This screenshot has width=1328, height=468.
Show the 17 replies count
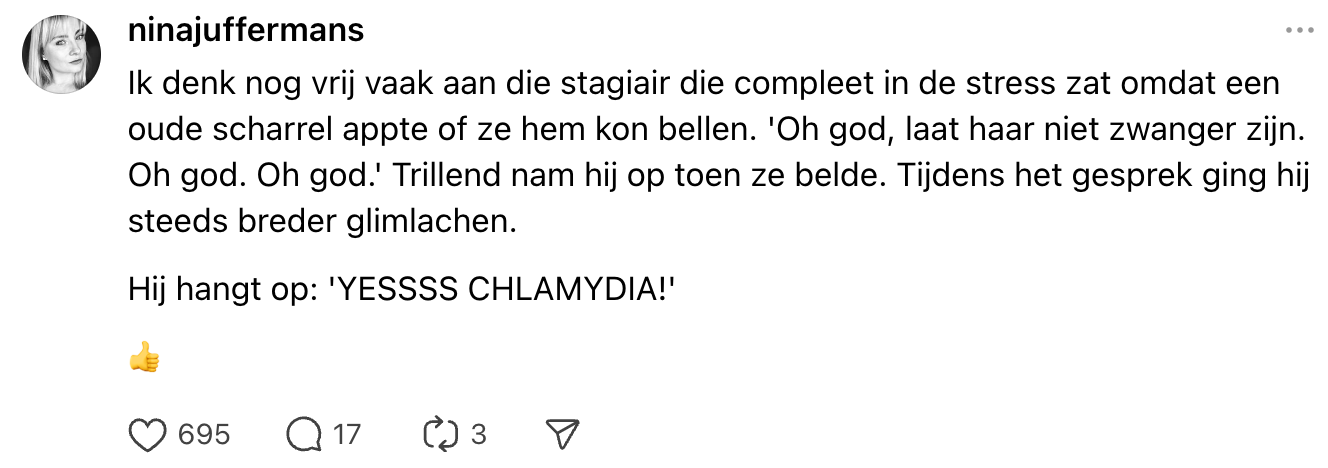[x=346, y=434]
